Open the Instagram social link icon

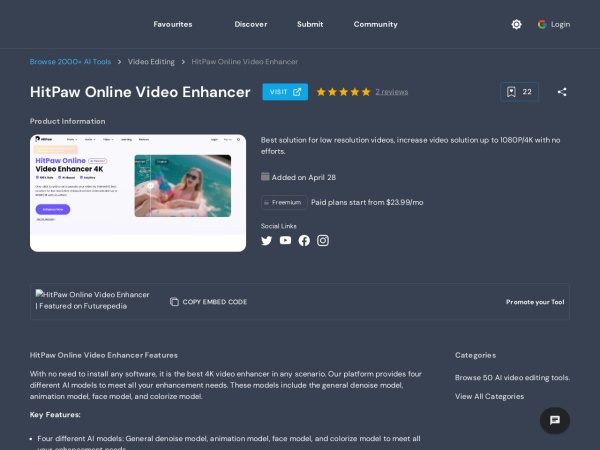(323, 240)
